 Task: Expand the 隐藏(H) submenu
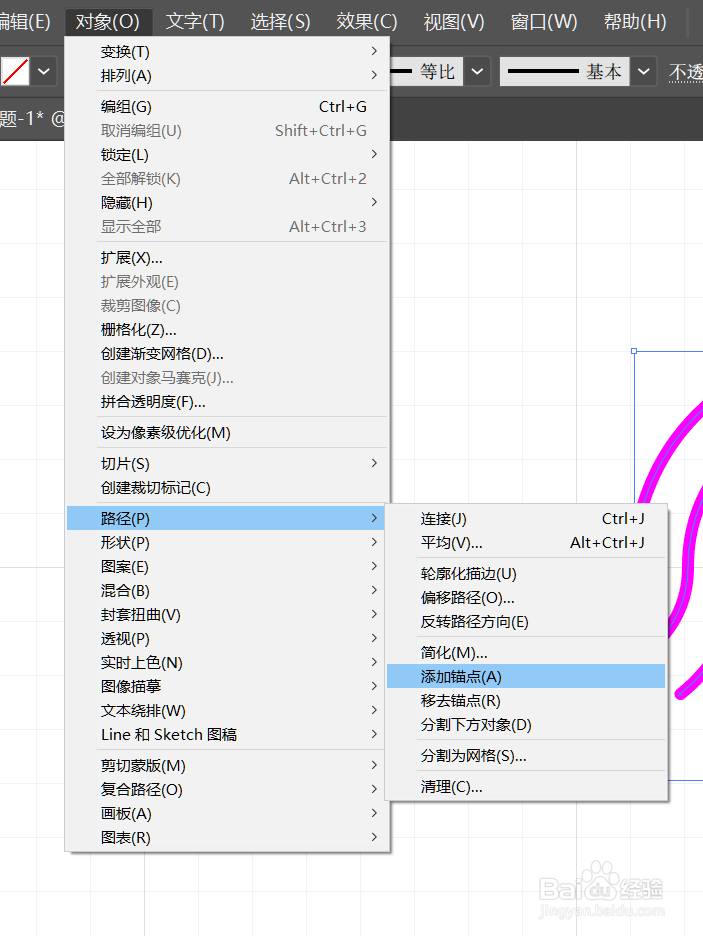(x=227, y=202)
